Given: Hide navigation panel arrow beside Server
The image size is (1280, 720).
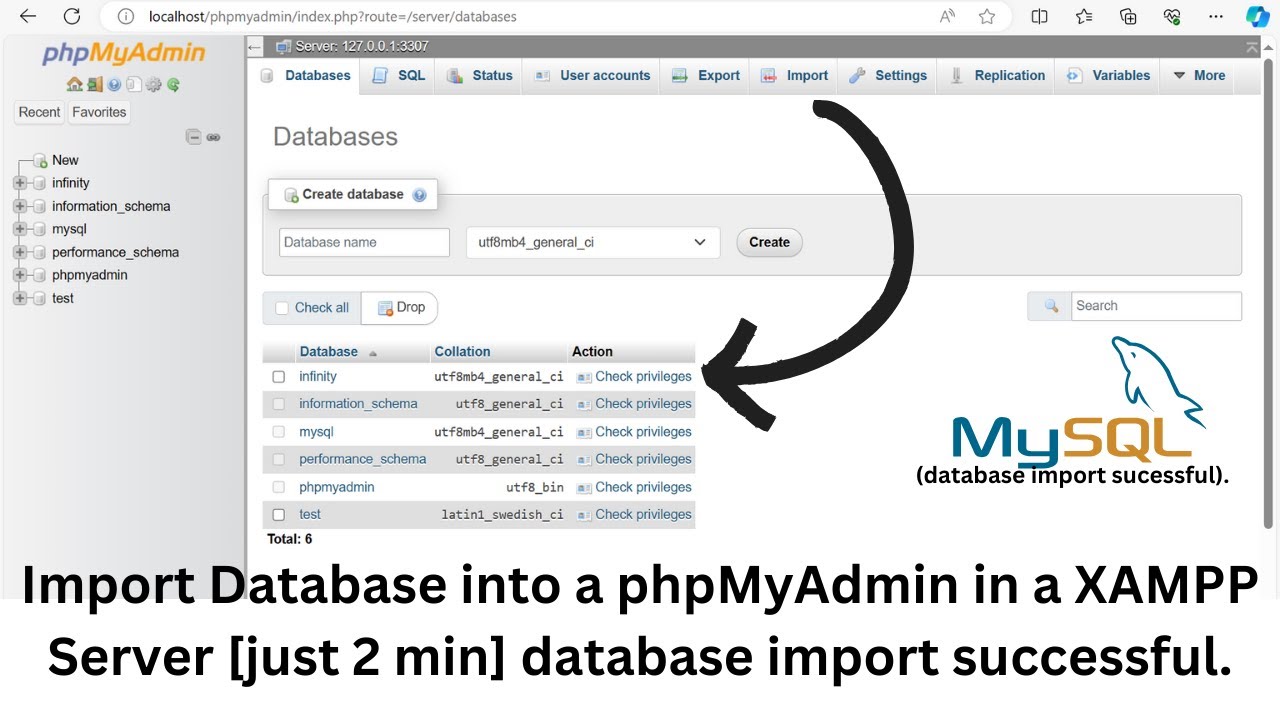Looking at the screenshot, I should point(255,47).
